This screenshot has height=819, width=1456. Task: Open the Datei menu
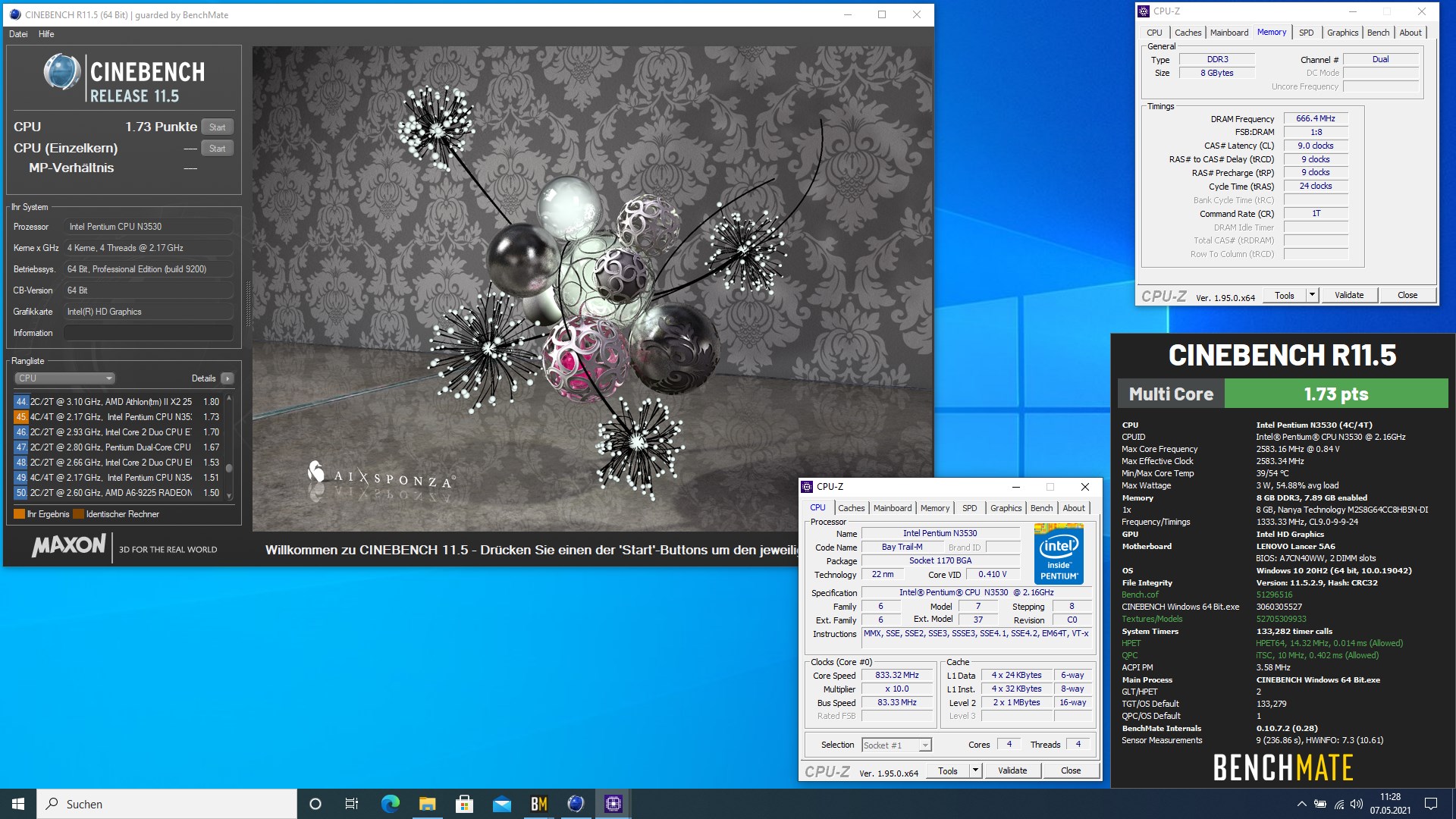(18, 34)
